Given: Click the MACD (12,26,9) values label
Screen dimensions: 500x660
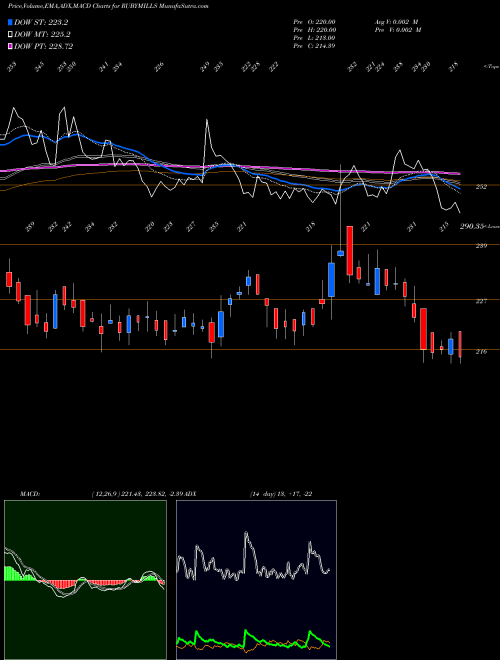Looking at the screenshot, I should [138, 494].
